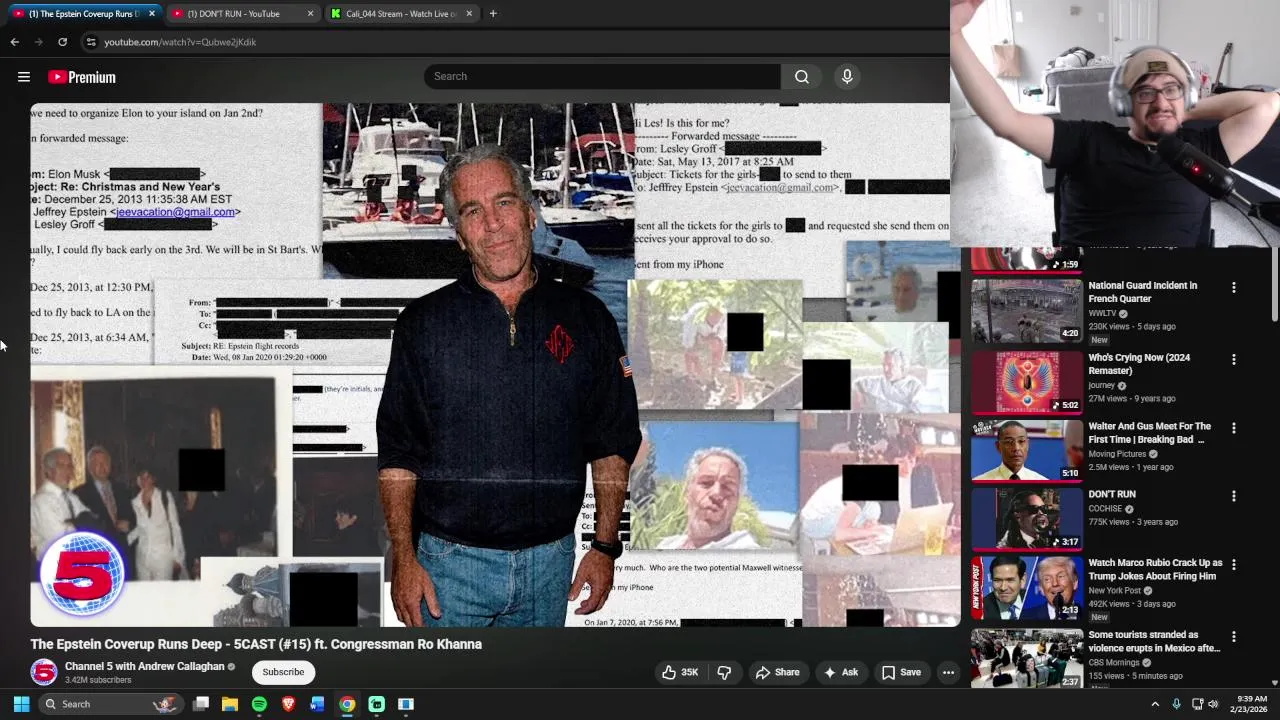The width and height of the screenshot is (1280, 720).
Task: Open Task View on the taskbar
Action: [x=201, y=704]
